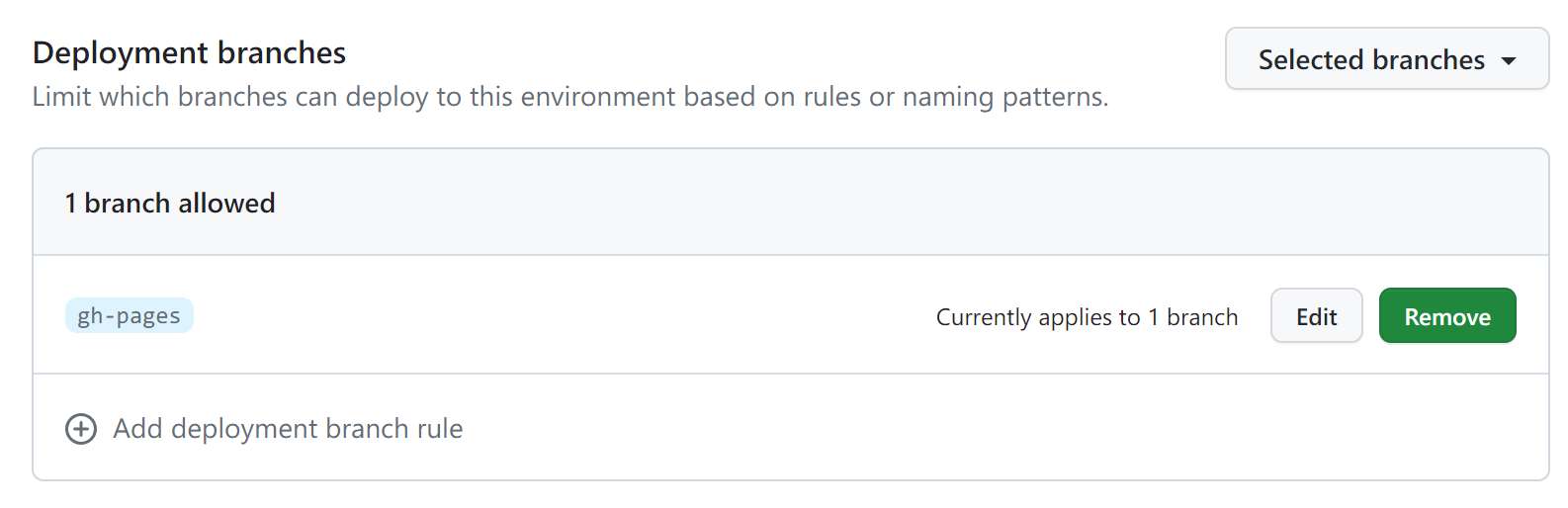Click empty space in the add rule row
Screen dimensions: 1568x508
pyautogui.click(x=989, y=428)
